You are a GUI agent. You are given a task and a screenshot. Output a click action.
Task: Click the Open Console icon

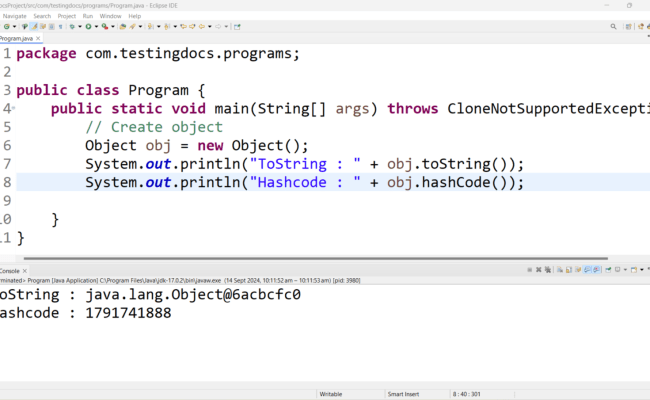634,270
